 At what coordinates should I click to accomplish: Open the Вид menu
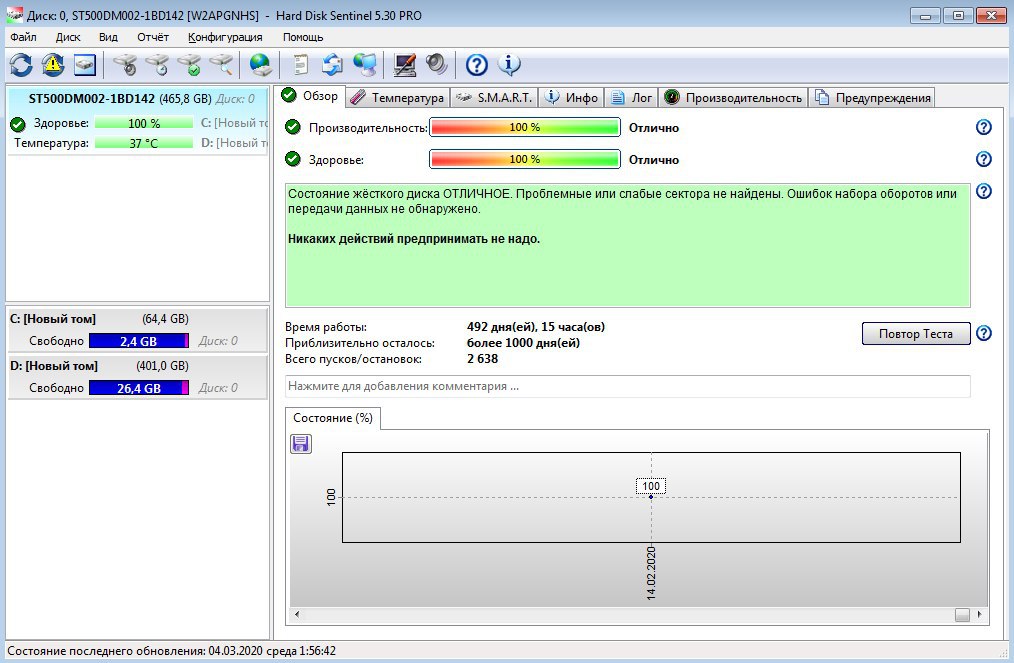coord(108,37)
